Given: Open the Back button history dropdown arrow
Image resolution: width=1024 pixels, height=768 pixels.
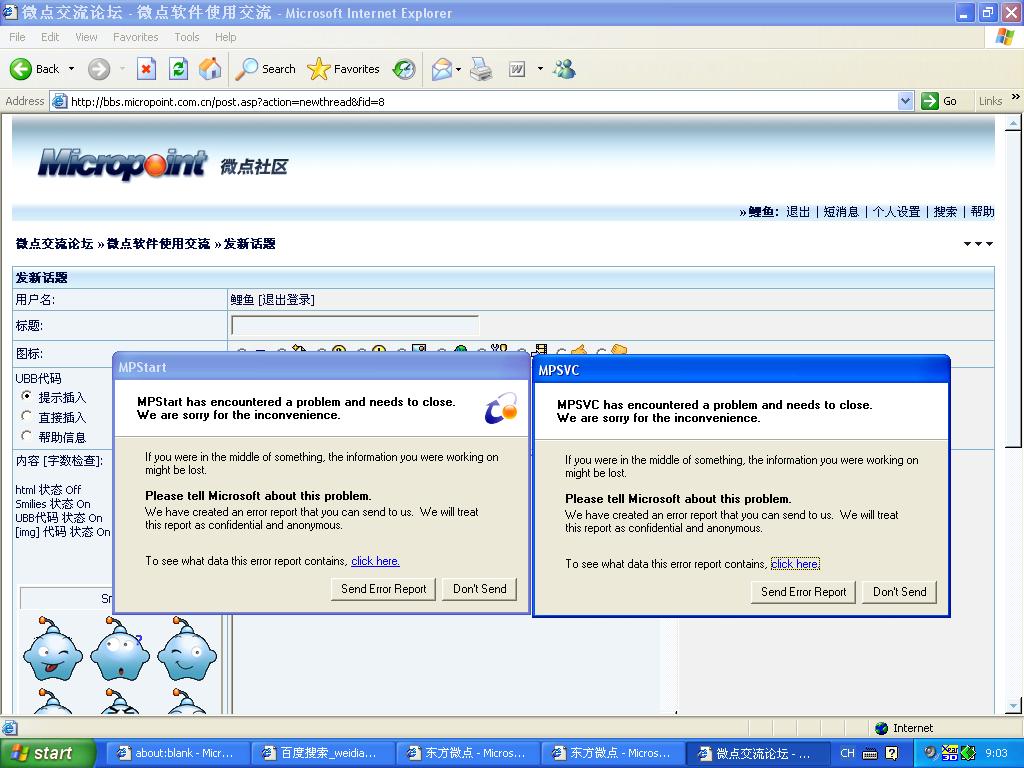Looking at the screenshot, I should pyautogui.click(x=71, y=69).
